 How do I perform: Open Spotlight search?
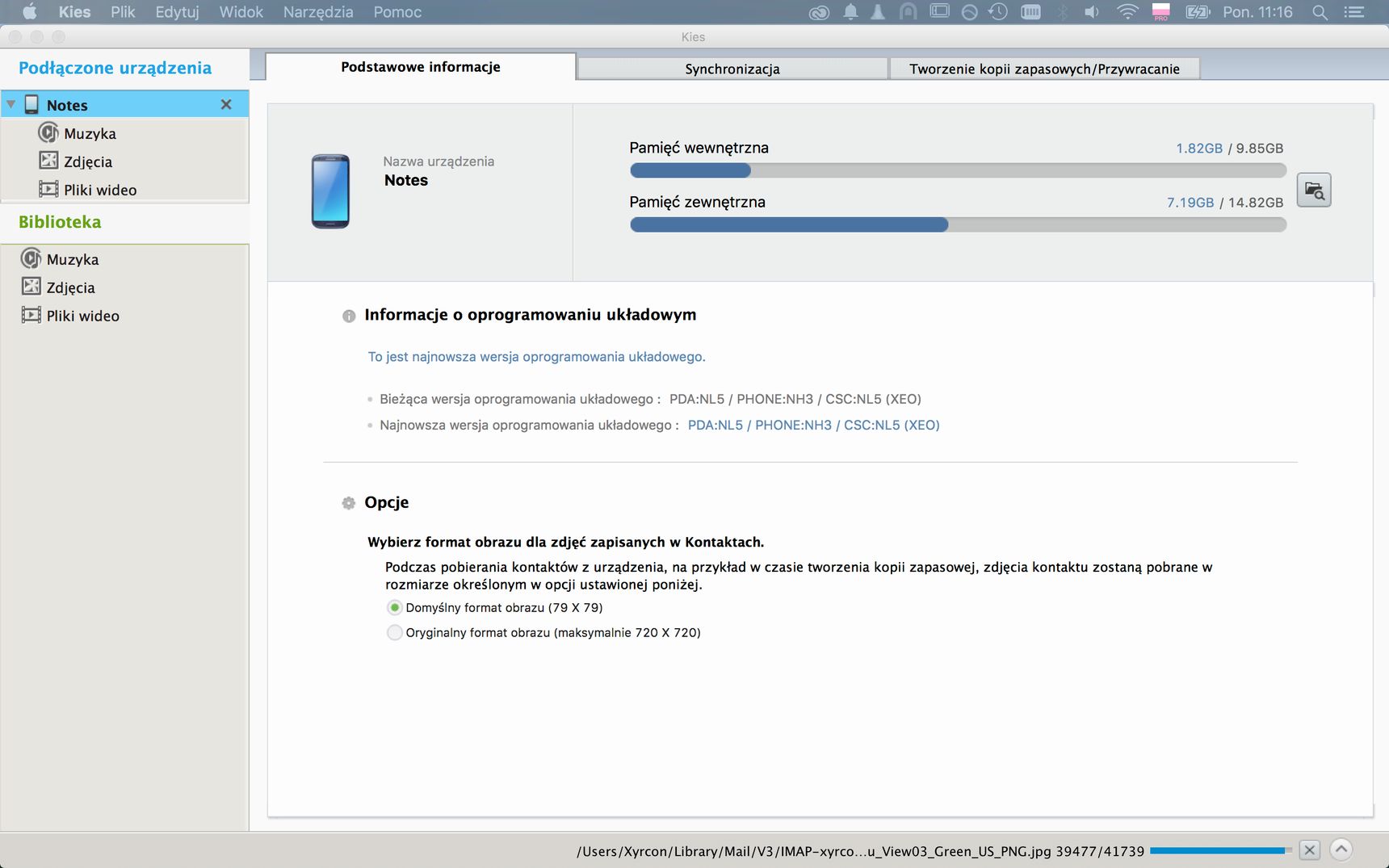(1320, 12)
